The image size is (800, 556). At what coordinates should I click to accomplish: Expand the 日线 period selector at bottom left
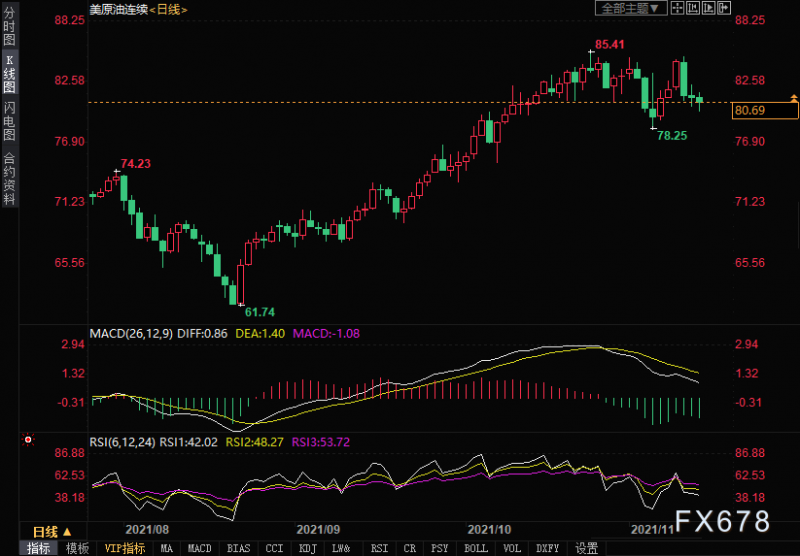point(52,531)
